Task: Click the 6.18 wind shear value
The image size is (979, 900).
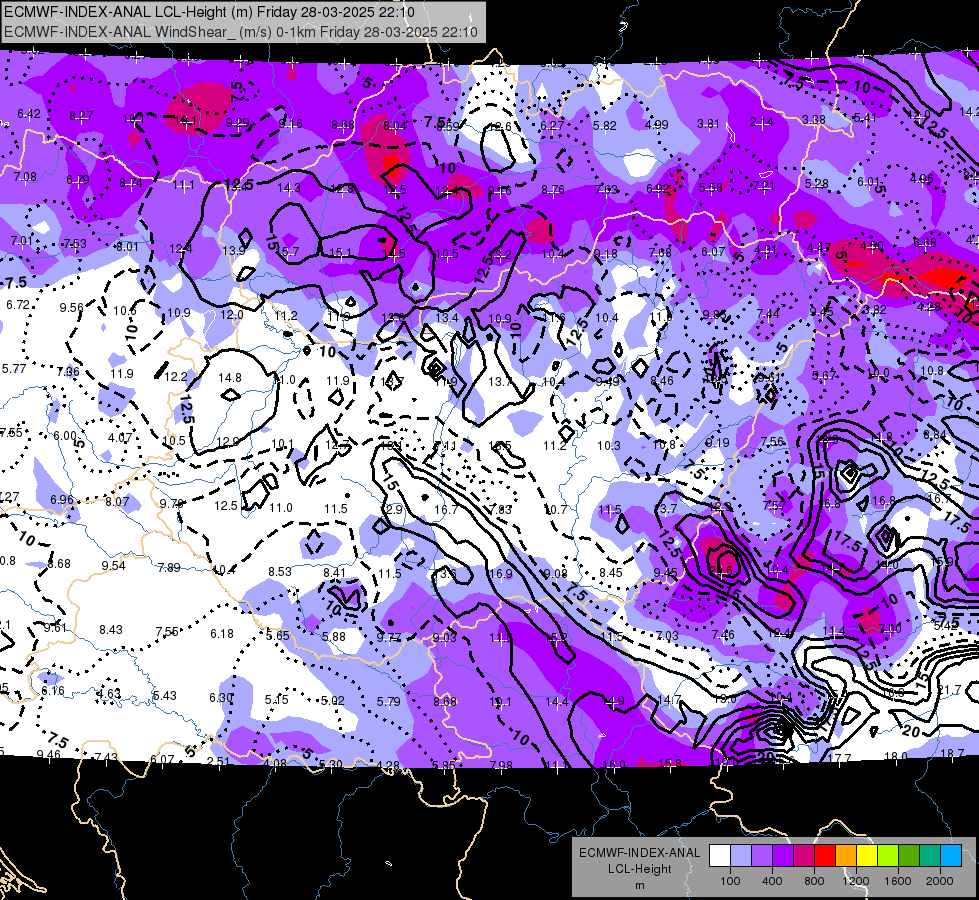Action: (222, 633)
